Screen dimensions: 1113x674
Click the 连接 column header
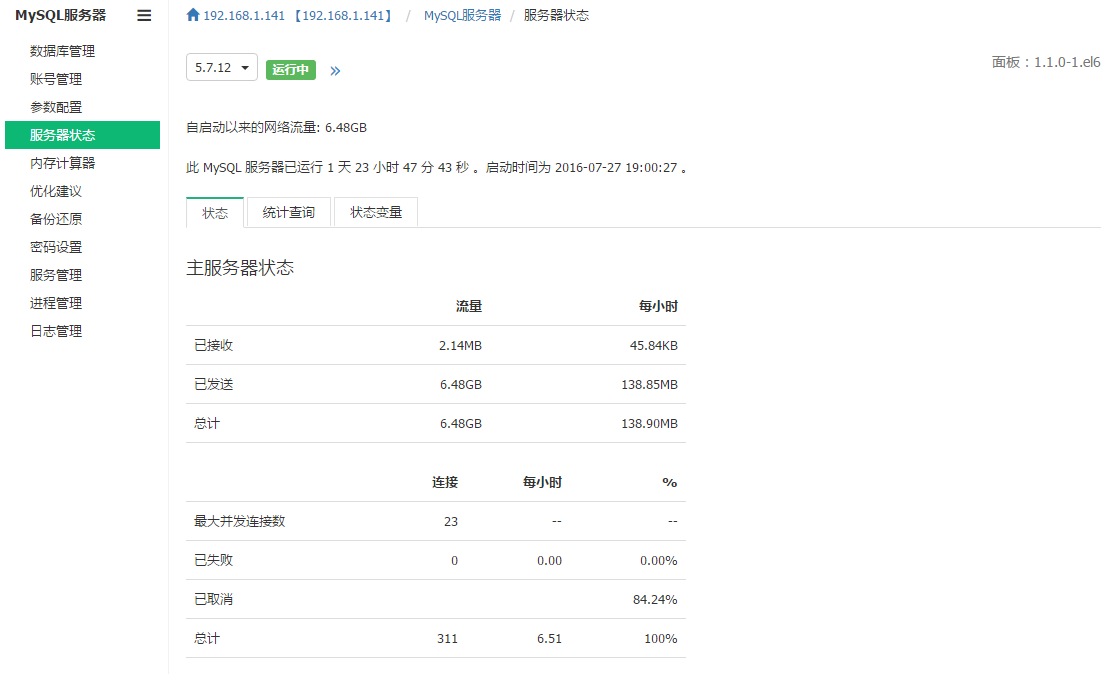tap(445, 482)
